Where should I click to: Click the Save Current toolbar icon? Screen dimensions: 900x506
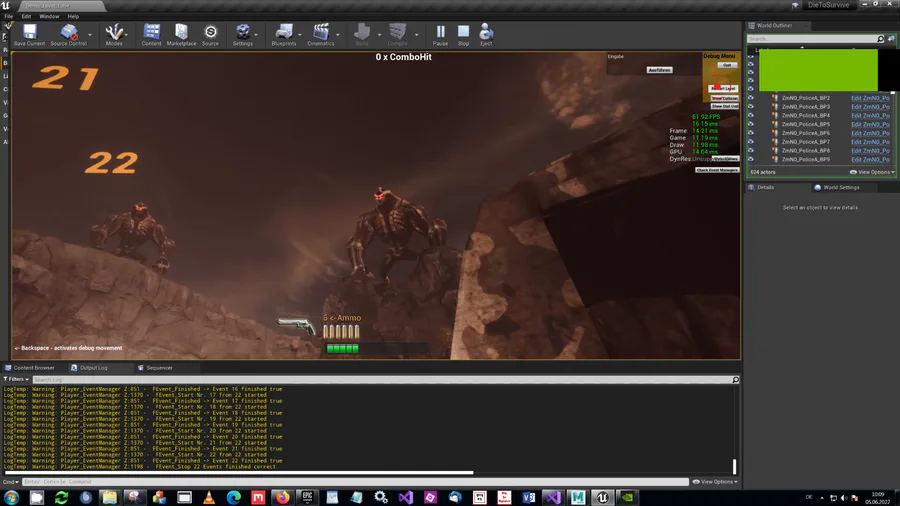coord(29,34)
